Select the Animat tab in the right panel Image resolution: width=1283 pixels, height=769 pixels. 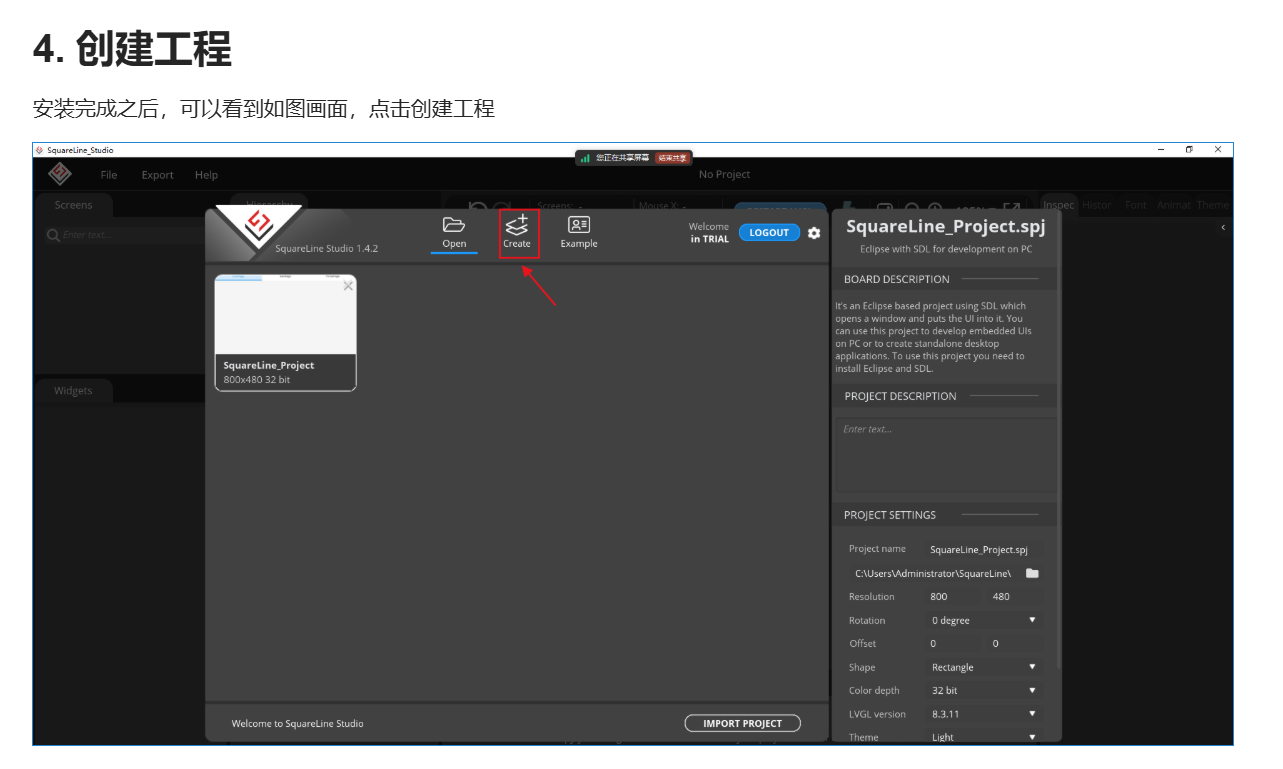[x=1174, y=205]
